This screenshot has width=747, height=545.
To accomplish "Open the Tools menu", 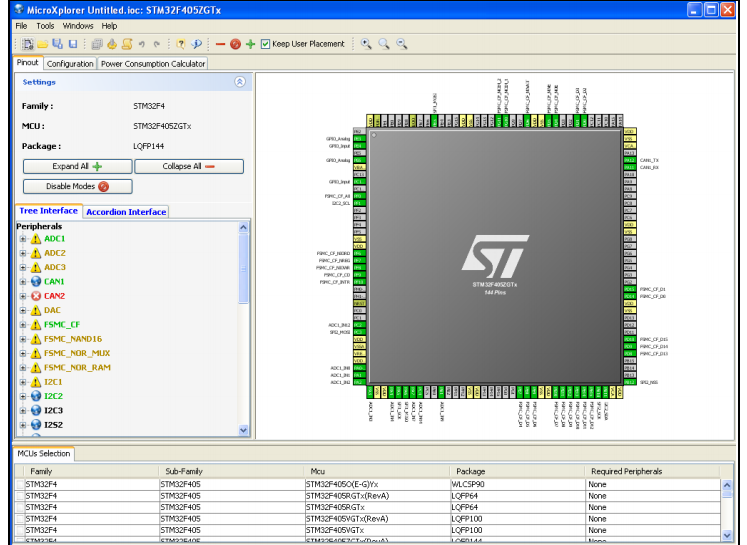I will coord(45,26).
